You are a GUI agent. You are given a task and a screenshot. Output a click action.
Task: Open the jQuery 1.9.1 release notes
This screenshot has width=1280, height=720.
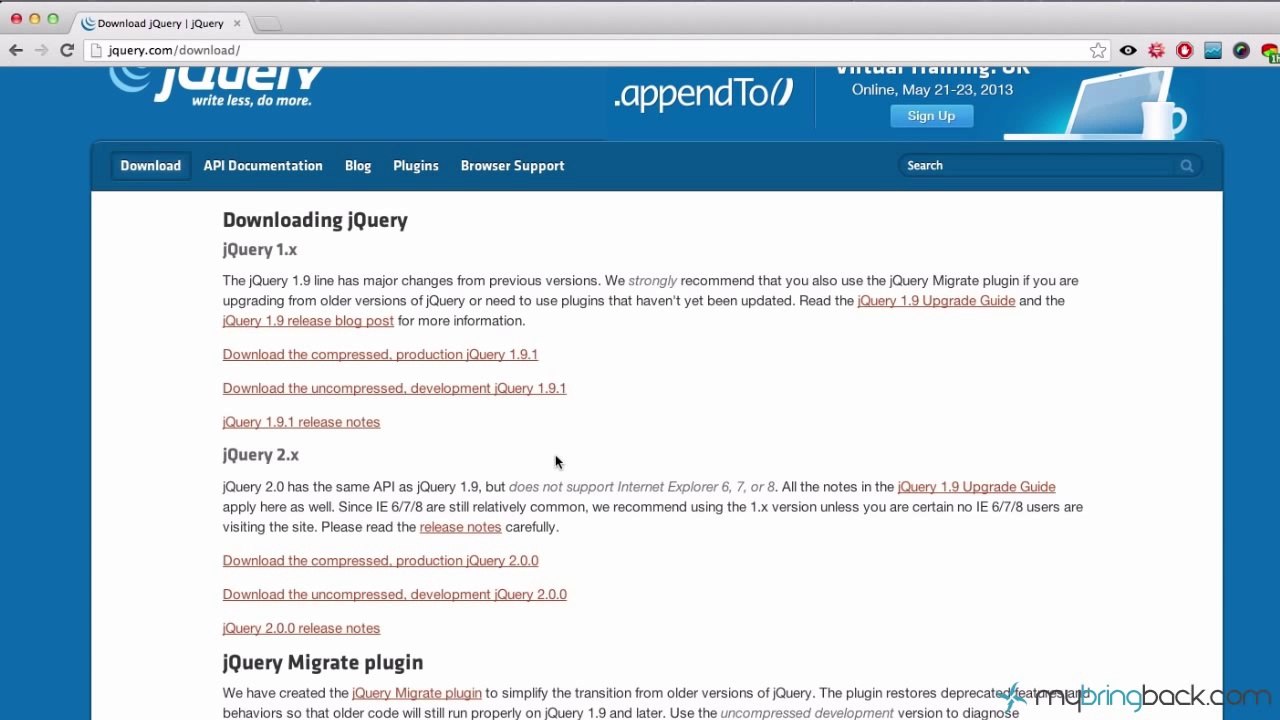coord(301,423)
